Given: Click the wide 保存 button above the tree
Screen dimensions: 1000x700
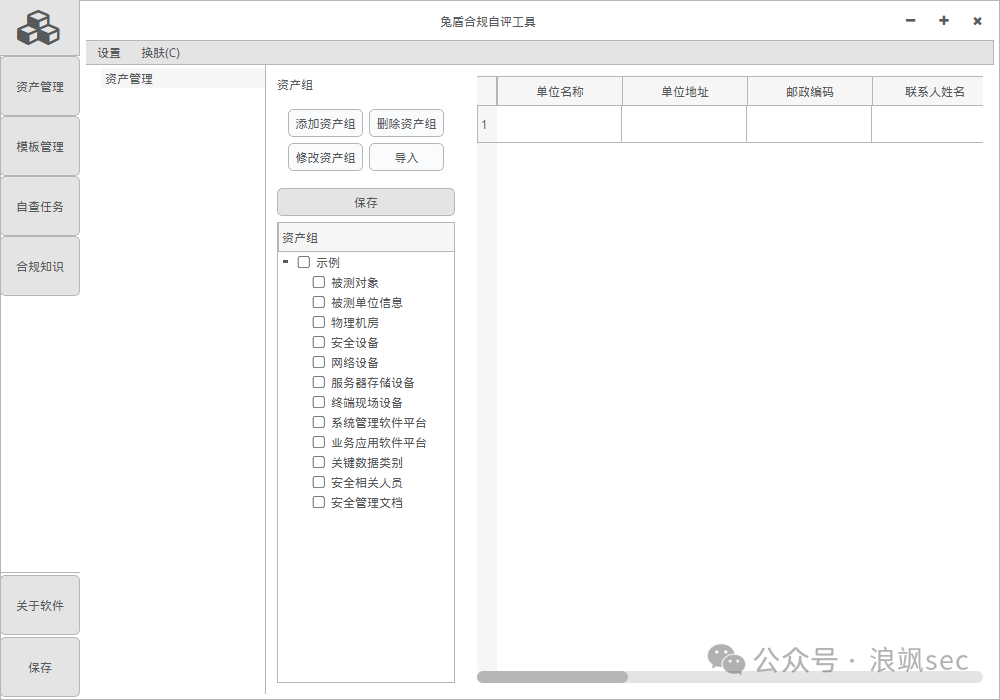Looking at the screenshot, I should [x=365, y=202].
